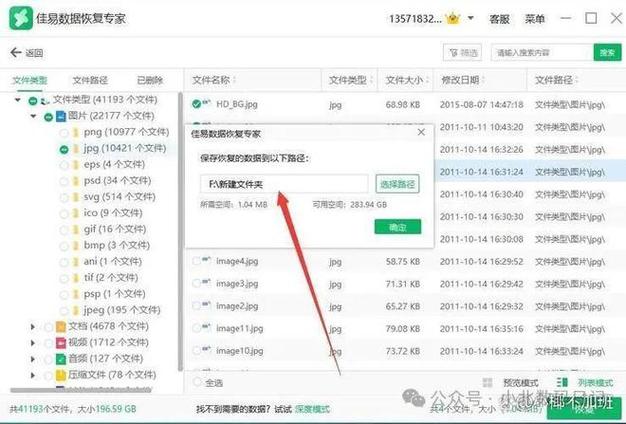This screenshot has width=626, height=424.
Task: Sort by the 修改日期 column header
Action: coord(463,80)
